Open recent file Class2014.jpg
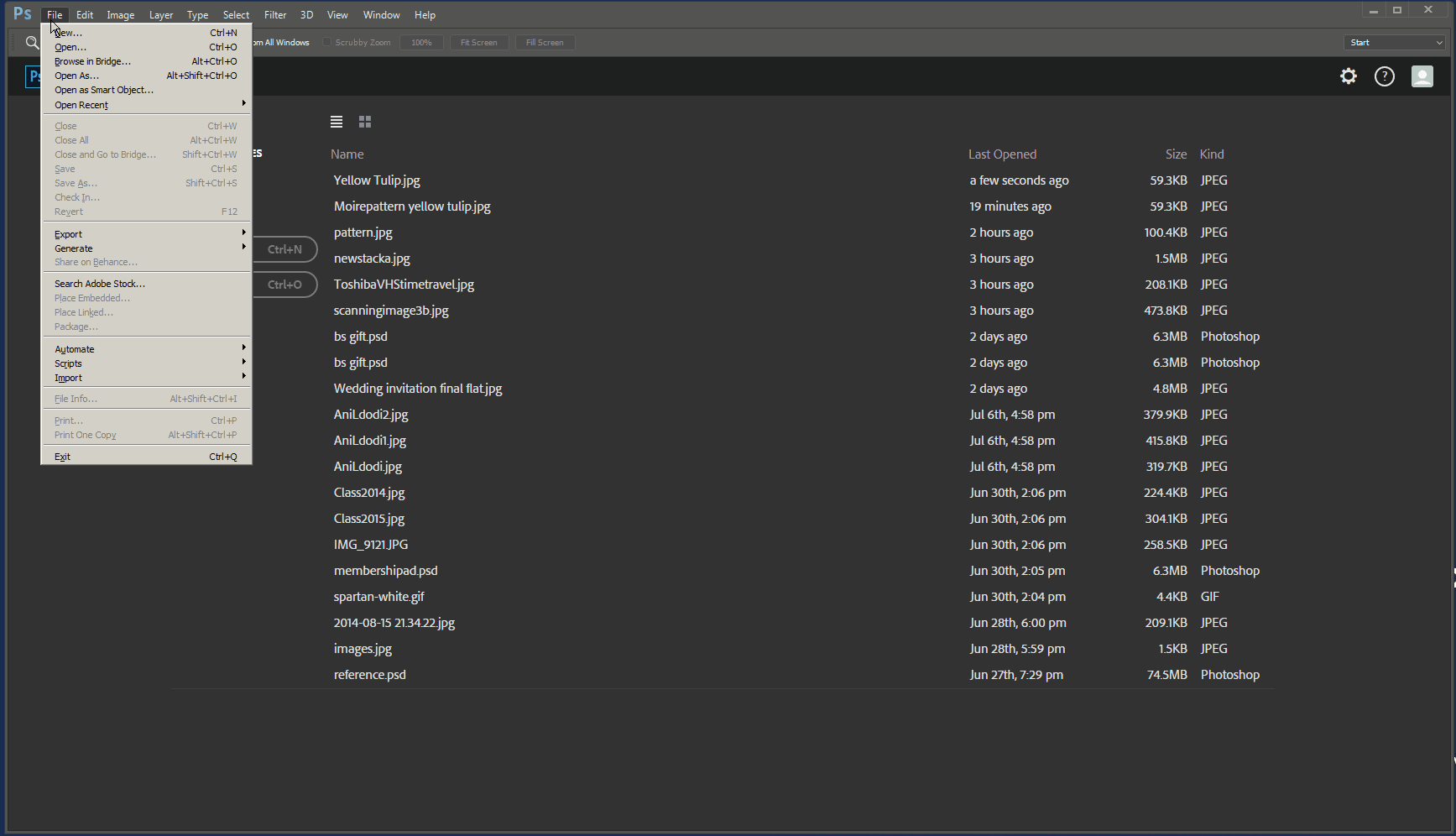 pyautogui.click(x=369, y=493)
